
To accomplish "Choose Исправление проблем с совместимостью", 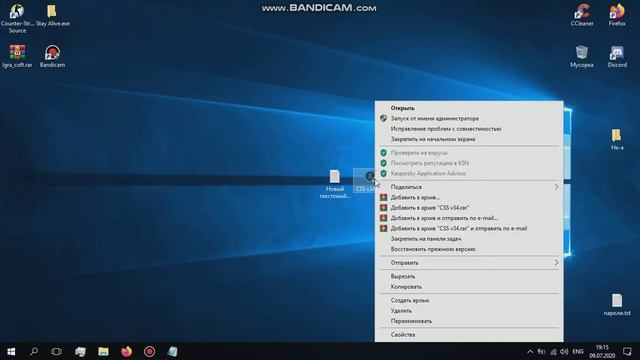I will point(469,129).
